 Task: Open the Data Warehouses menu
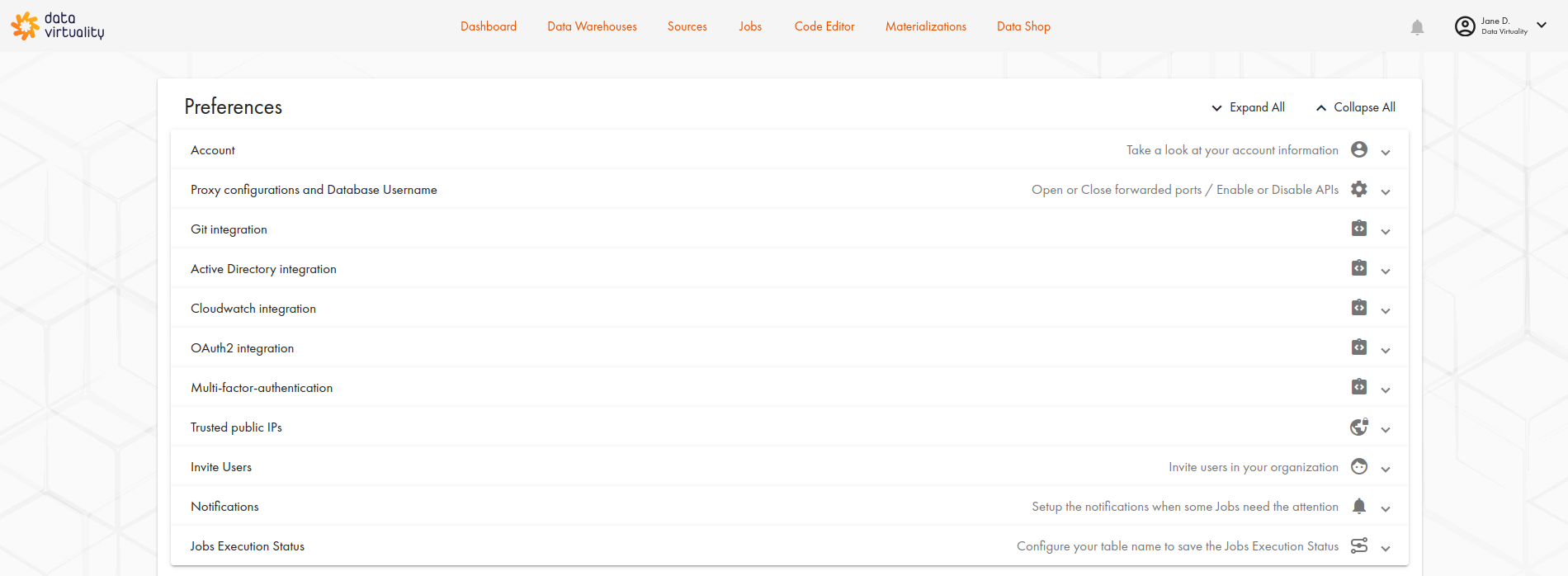(x=592, y=26)
